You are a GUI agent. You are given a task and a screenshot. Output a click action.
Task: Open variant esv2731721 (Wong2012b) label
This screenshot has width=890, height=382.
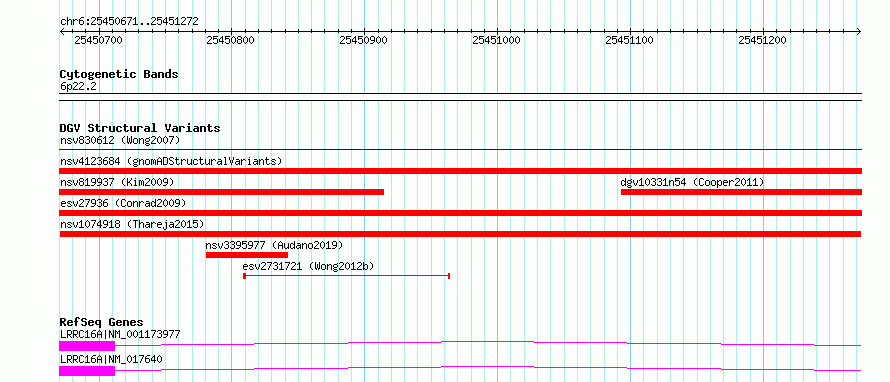pos(308,266)
